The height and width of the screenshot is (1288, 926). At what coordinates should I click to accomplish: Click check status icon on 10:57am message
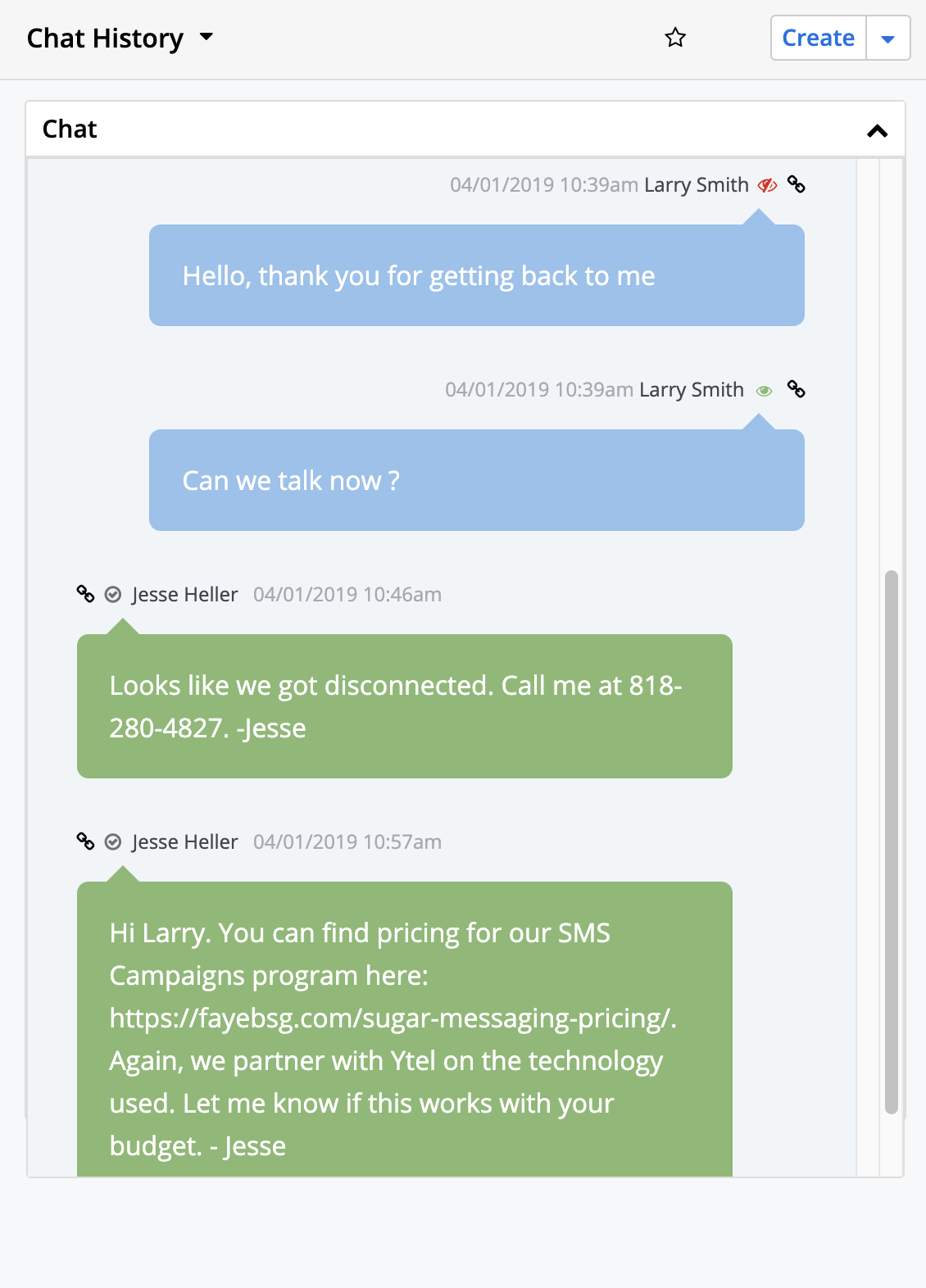pos(113,842)
